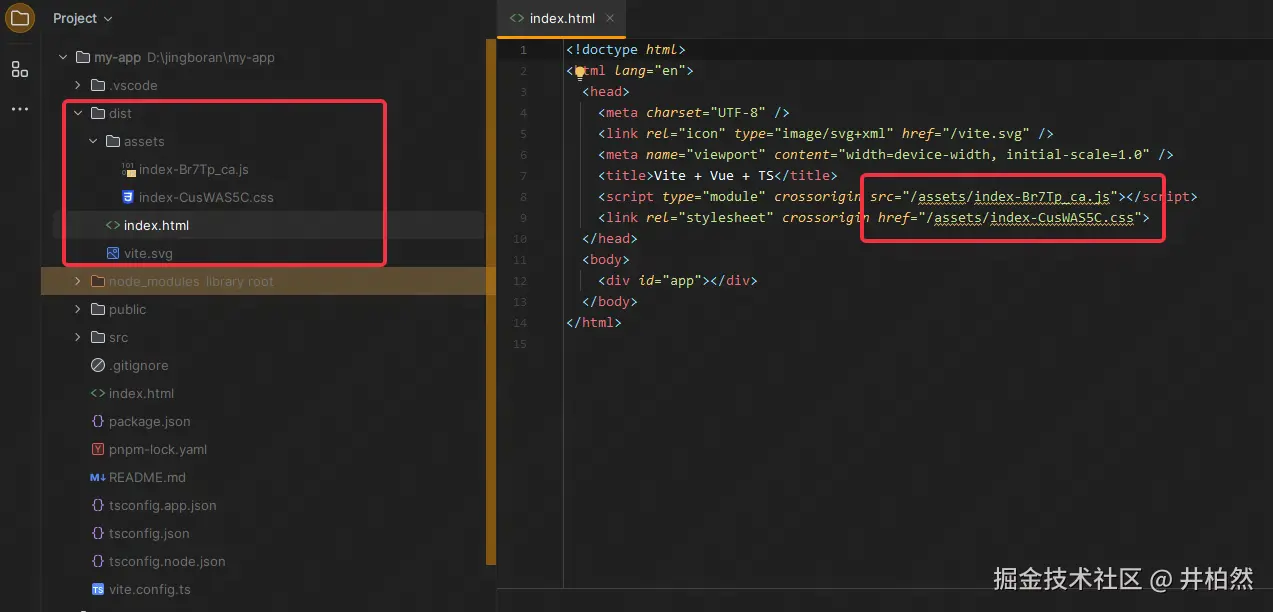This screenshot has width=1273, height=612.
Task: Click the node_modules folder icon
Action: (97, 281)
